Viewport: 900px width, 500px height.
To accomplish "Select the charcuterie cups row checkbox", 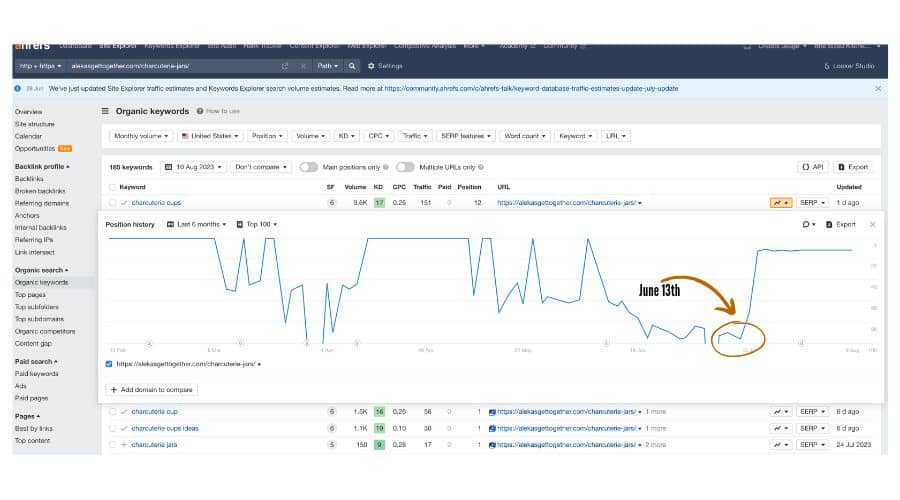I will coord(112,203).
